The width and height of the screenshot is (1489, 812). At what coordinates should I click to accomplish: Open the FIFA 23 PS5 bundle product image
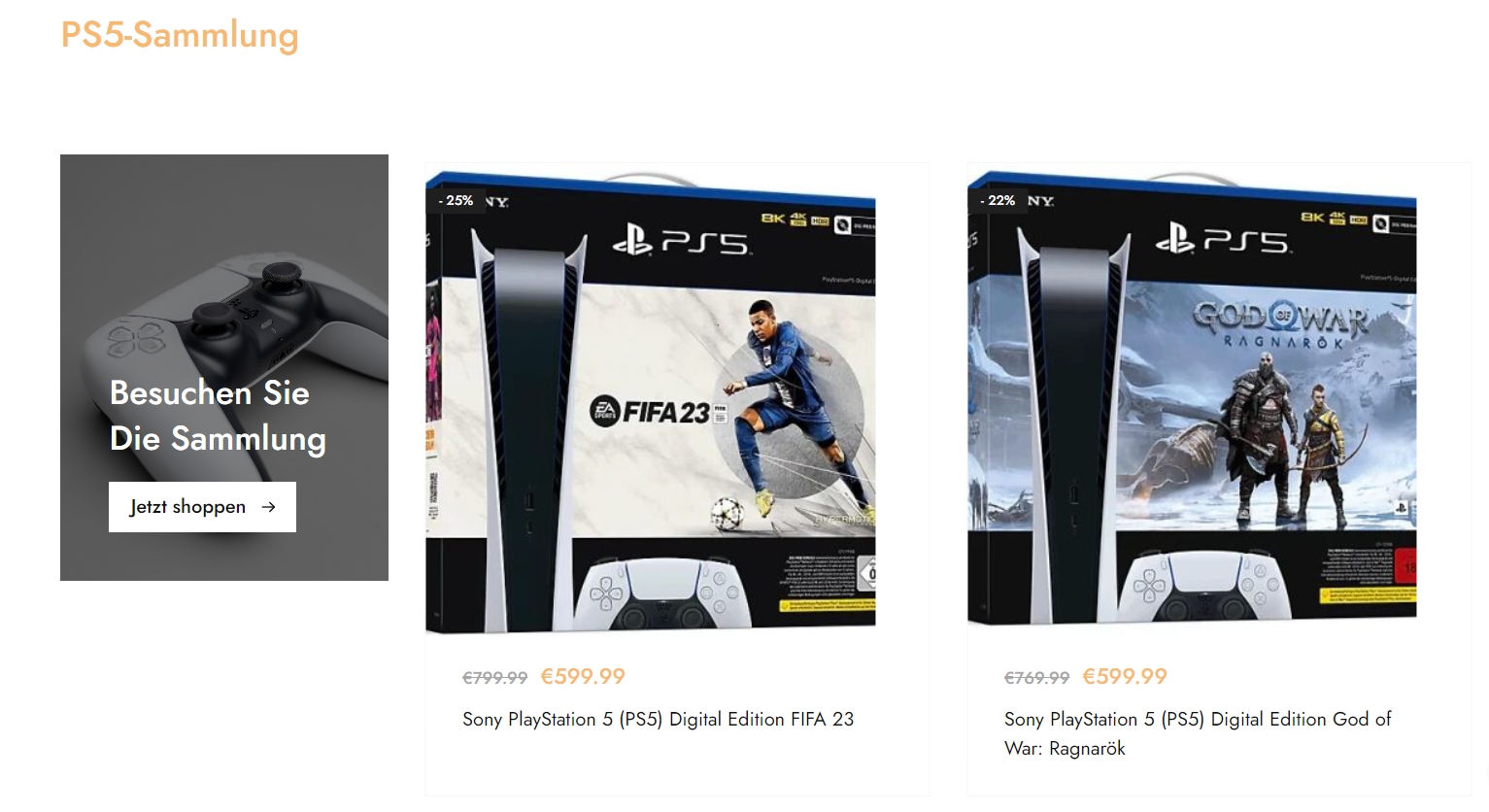pos(651,401)
